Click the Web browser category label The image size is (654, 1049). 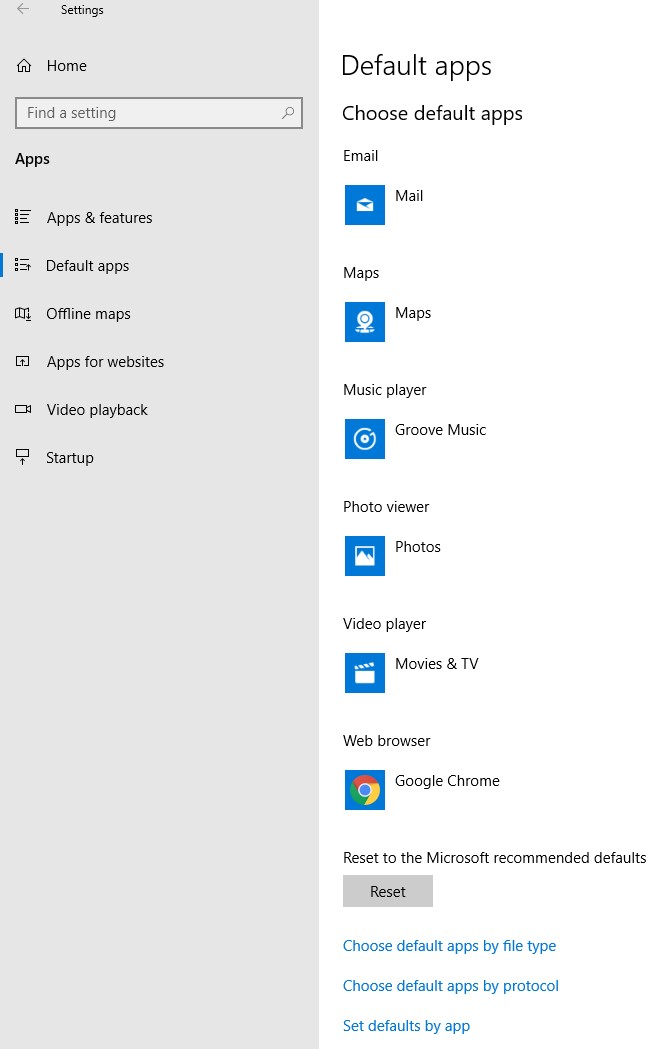tap(387, 741)
